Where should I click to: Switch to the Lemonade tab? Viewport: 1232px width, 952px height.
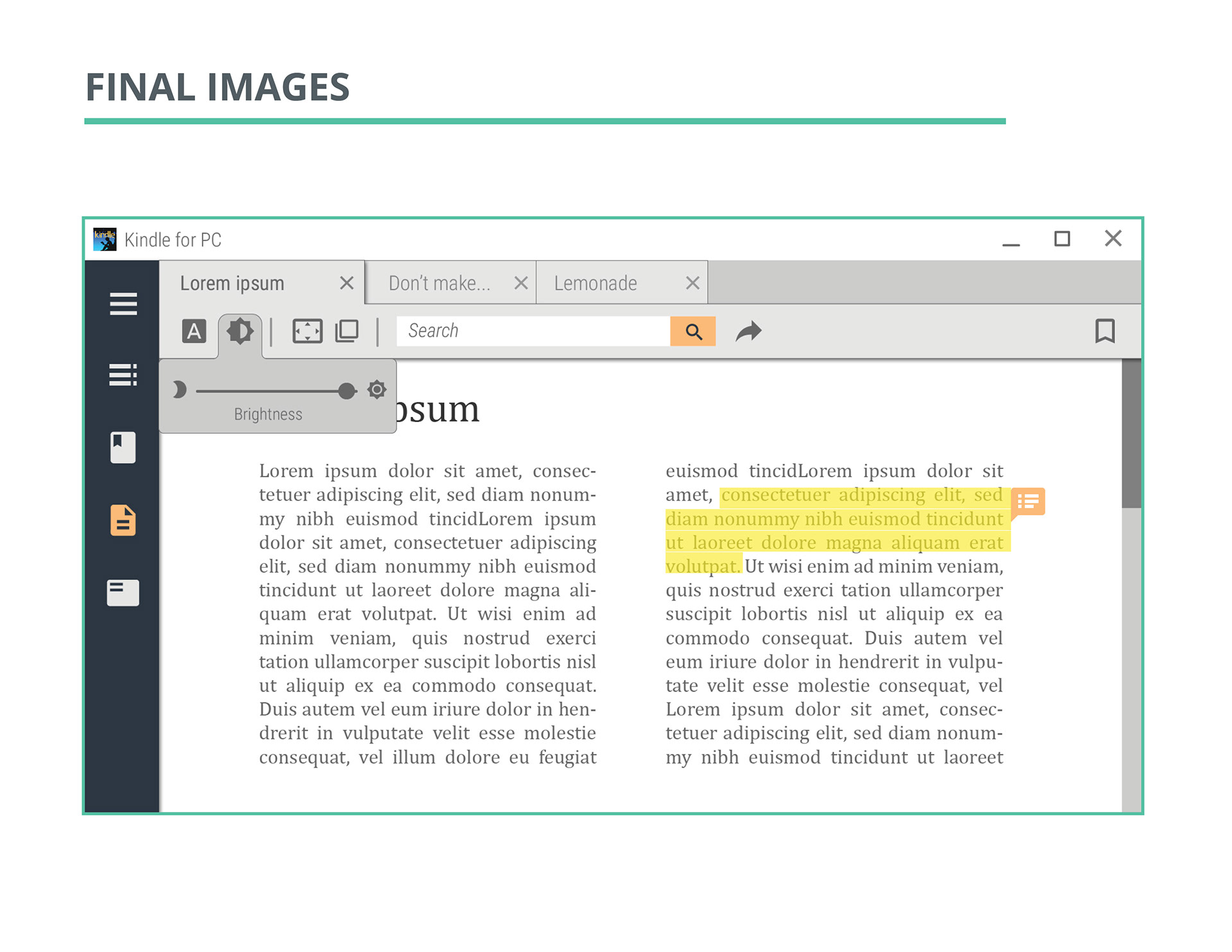click(x=595, y=284)
